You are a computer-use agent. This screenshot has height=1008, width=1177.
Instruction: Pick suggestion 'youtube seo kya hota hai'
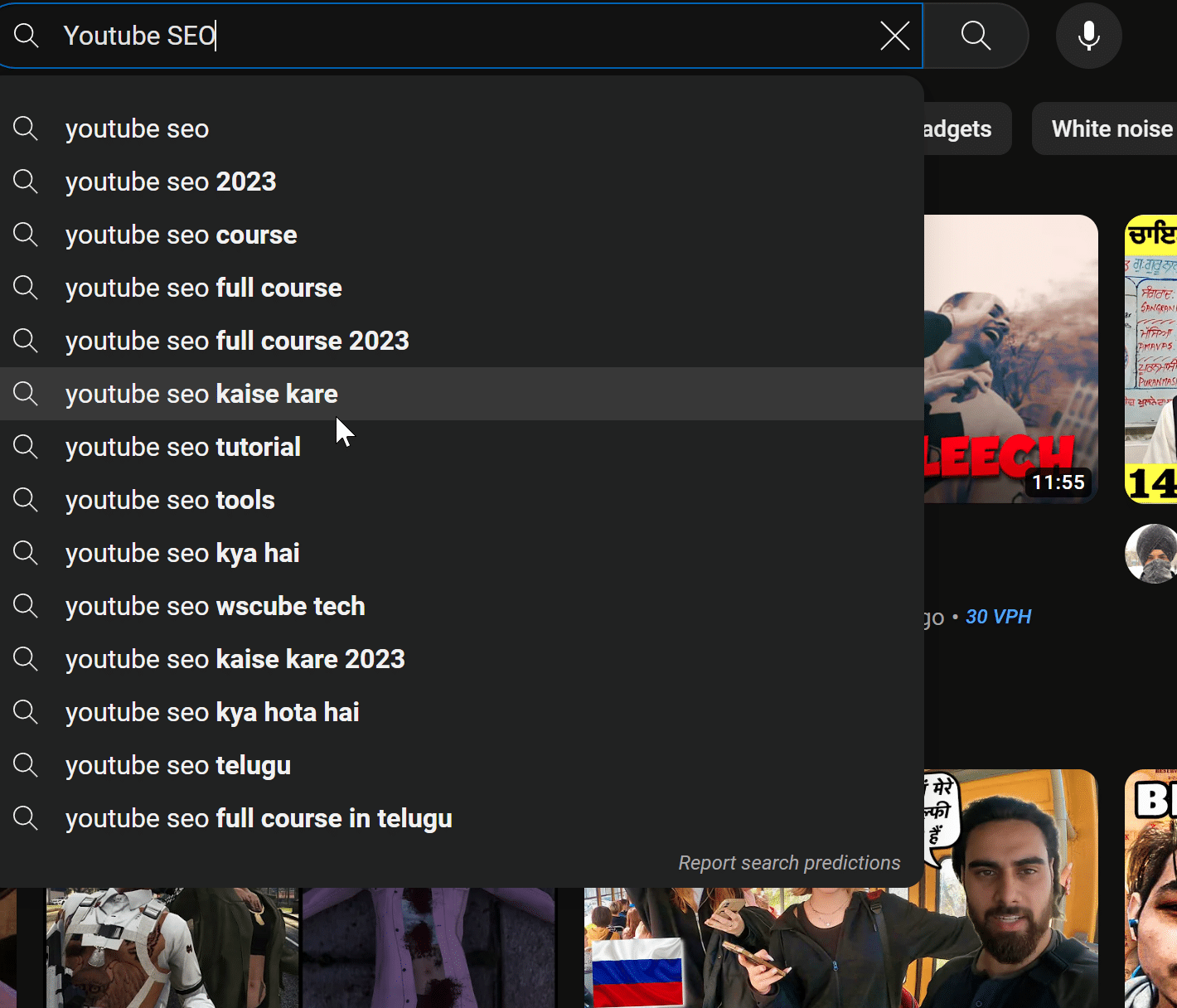[462, 712]
